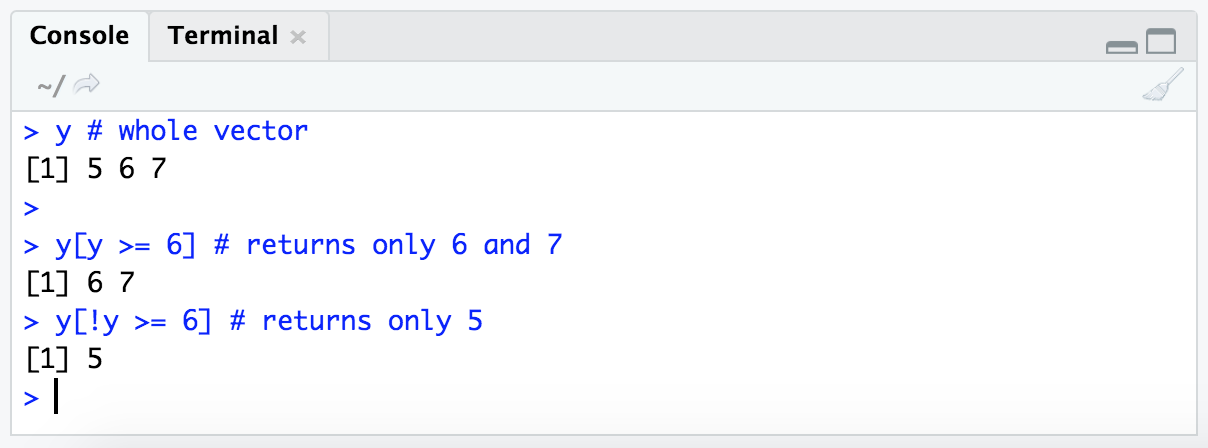Click the output line '[1] 5'
1208x448 pixels.
tap(63, 360)
